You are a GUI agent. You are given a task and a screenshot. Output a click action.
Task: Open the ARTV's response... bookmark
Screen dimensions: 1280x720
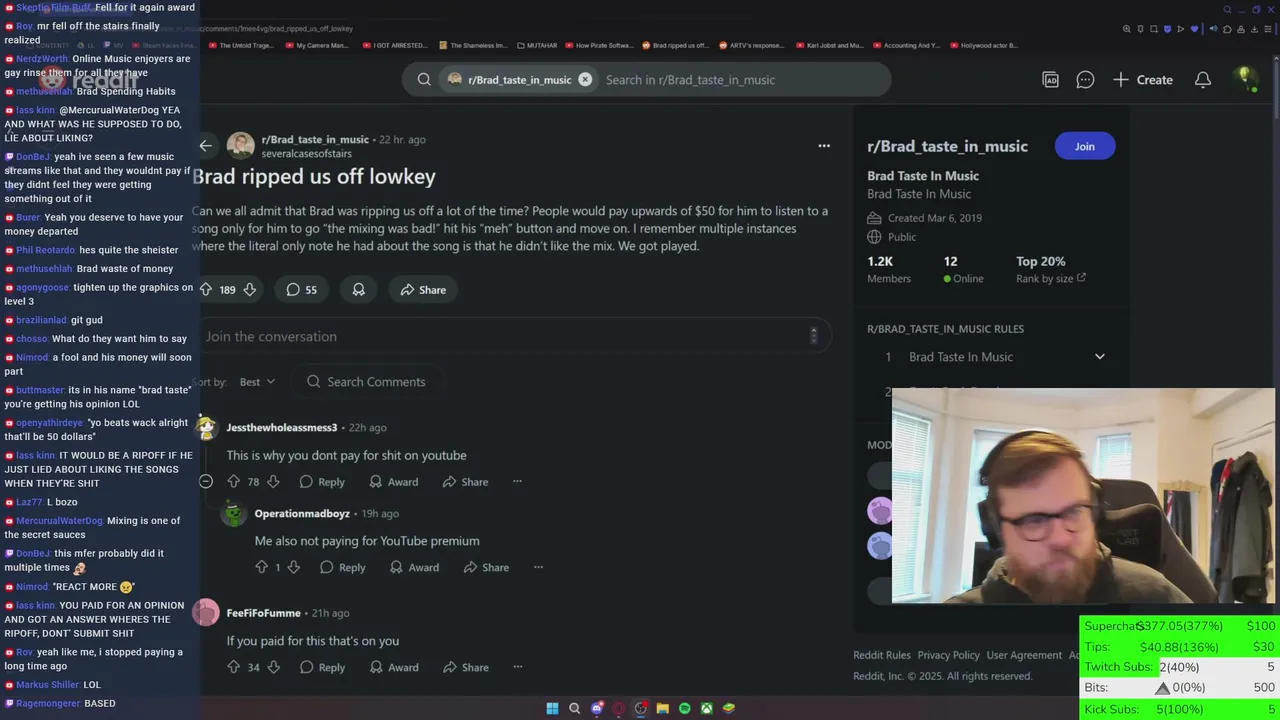click(750, 45)
